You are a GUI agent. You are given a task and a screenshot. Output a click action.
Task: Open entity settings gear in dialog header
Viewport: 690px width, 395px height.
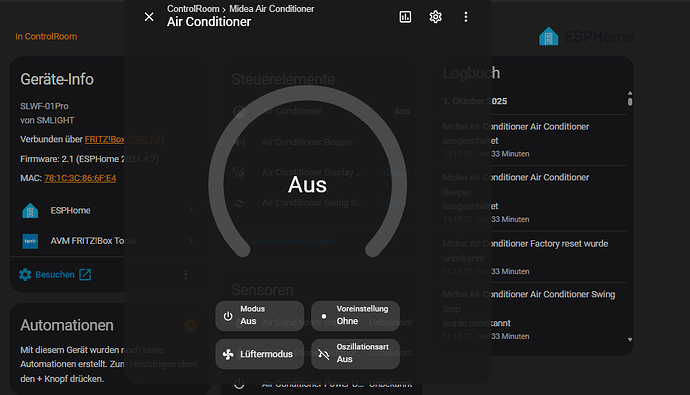[x=435, y=17]
